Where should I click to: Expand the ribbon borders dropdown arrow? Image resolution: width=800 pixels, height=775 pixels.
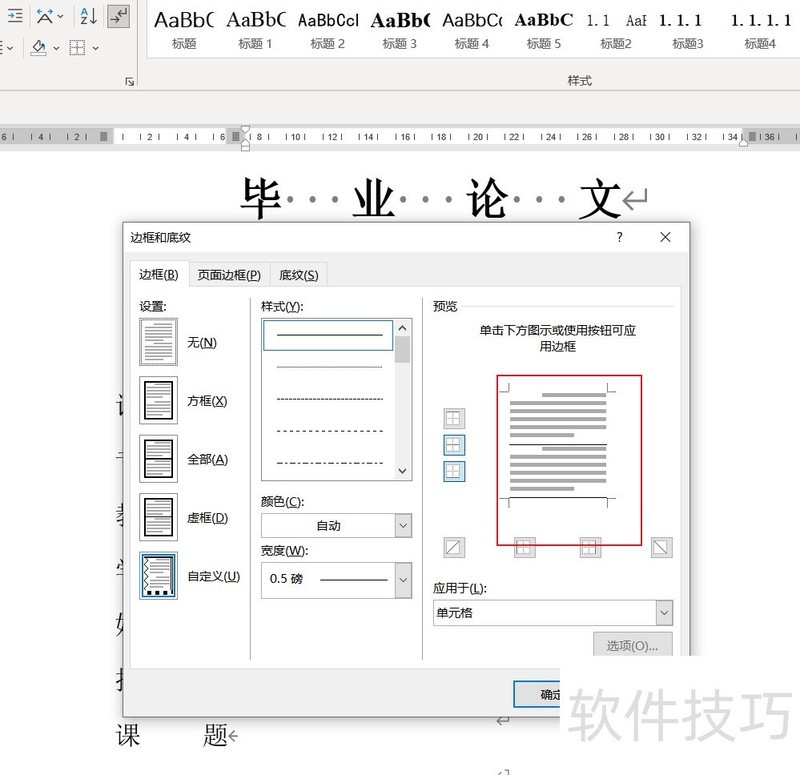click(x=95, y=48)
